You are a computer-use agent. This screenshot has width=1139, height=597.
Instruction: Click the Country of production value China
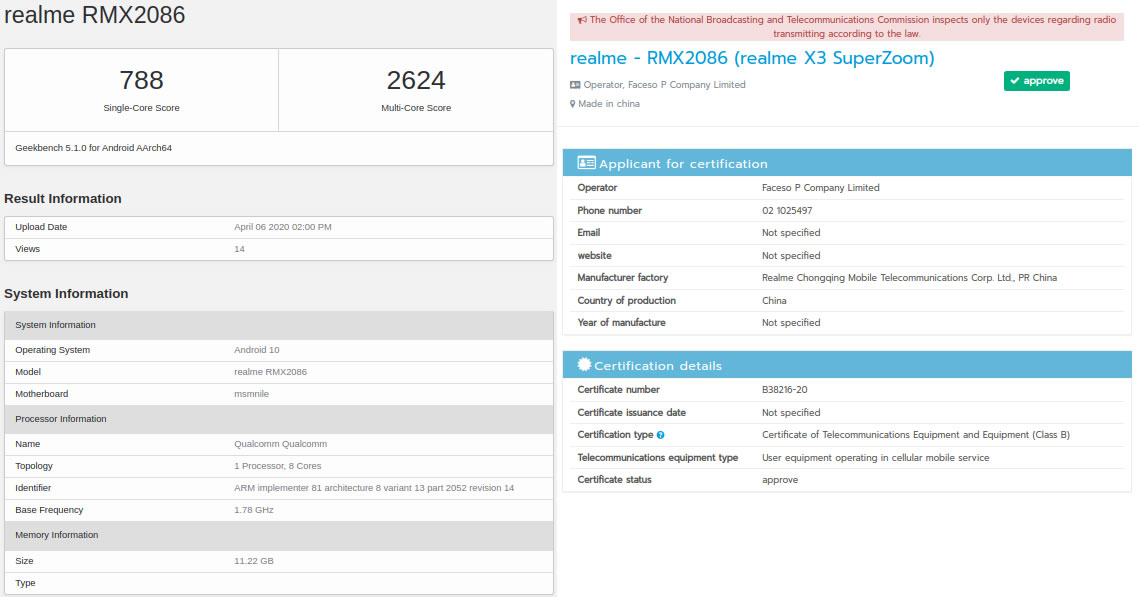click(x=774, y=301)
